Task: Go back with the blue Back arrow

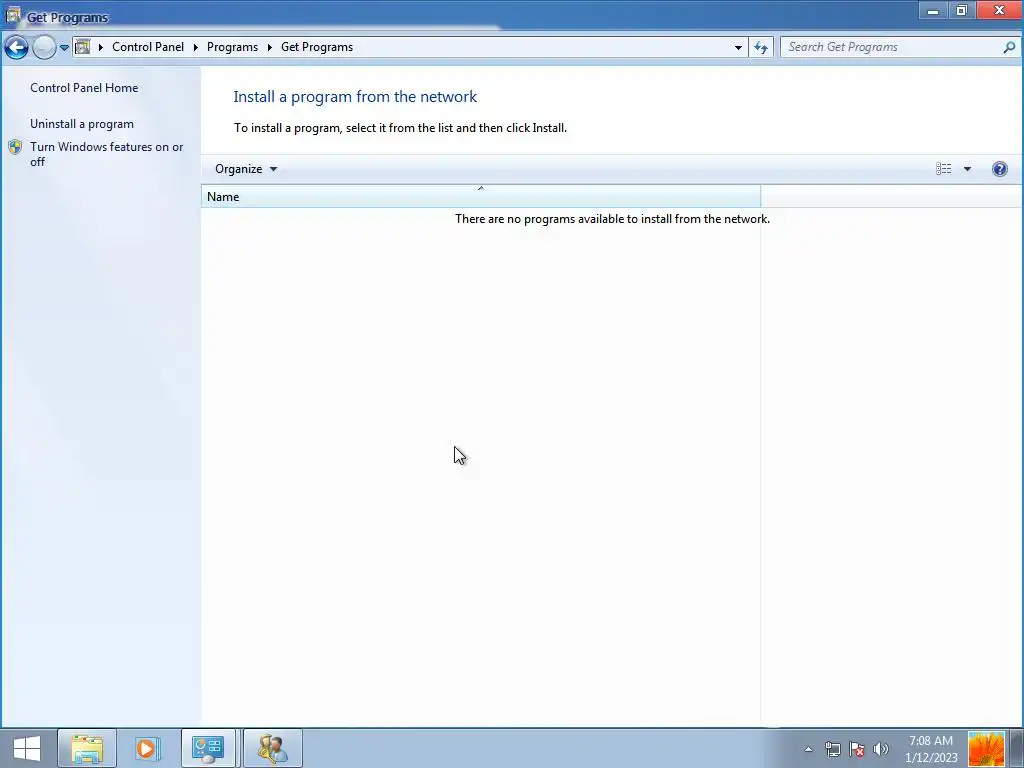Action: pyautogui.click(x=16, y=47)
